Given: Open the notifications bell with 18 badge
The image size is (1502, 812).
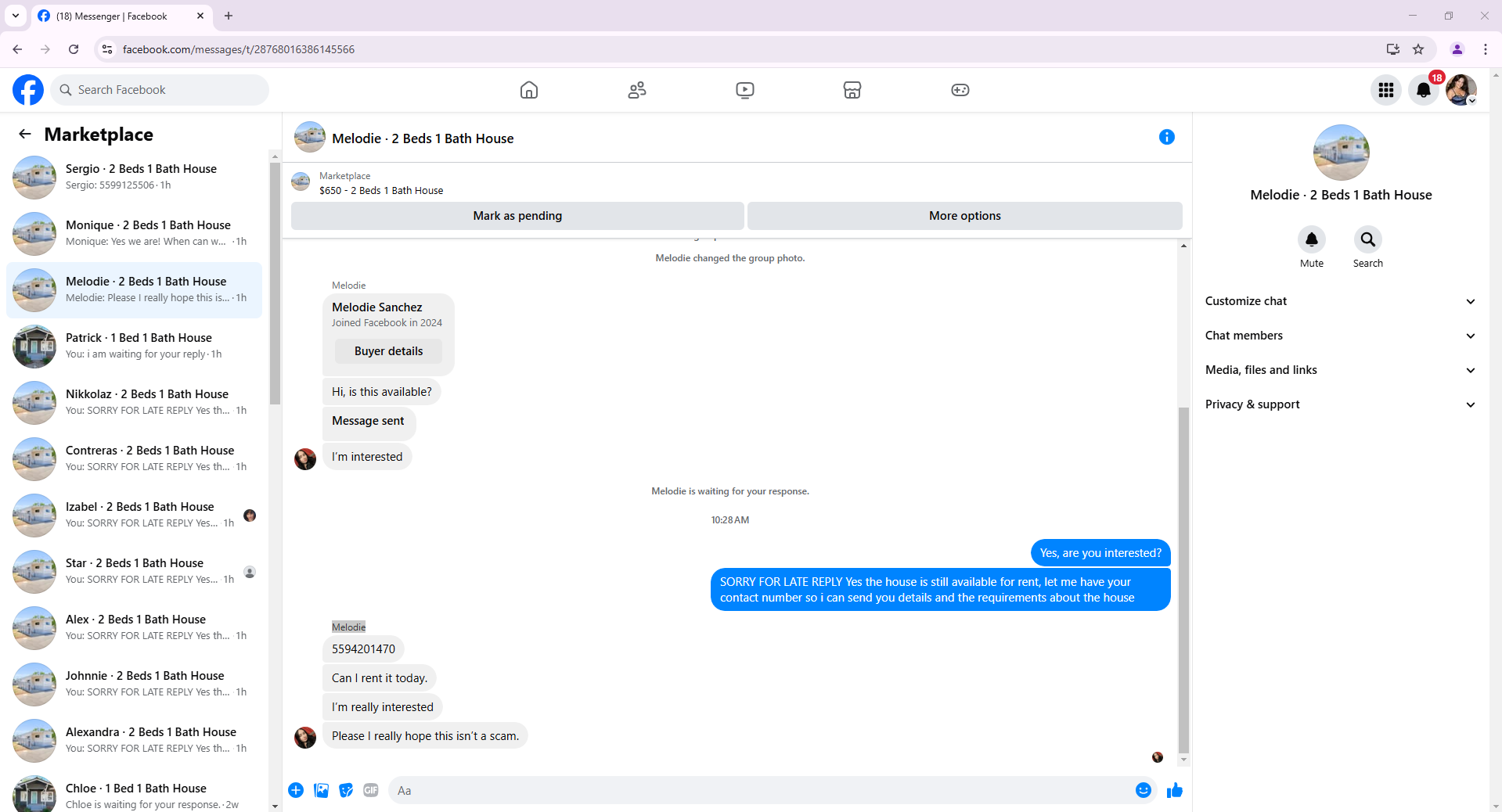Looking at the screenshot, I should [x=1424, y=90].
